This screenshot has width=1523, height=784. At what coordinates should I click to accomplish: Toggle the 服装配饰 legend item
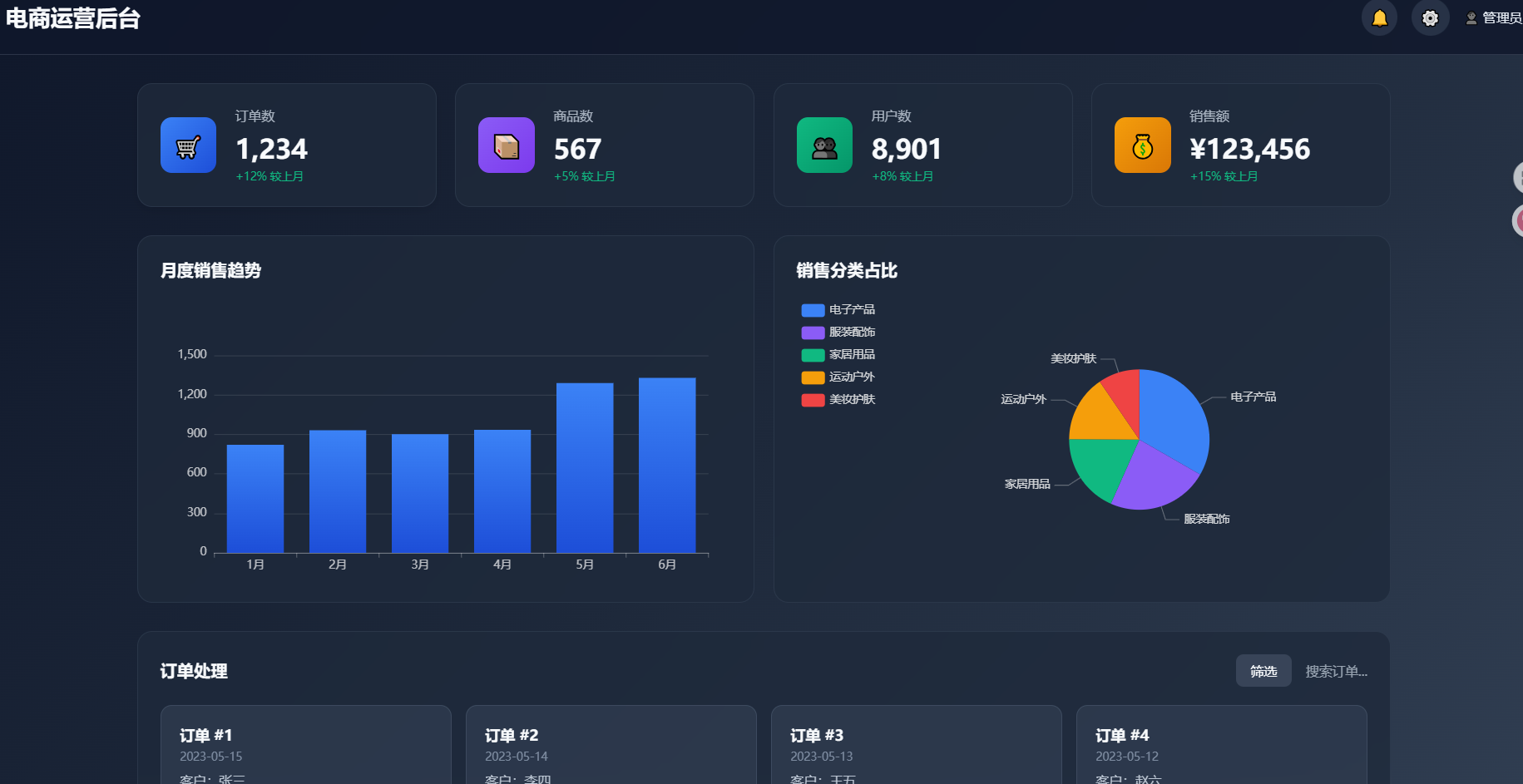838,333
